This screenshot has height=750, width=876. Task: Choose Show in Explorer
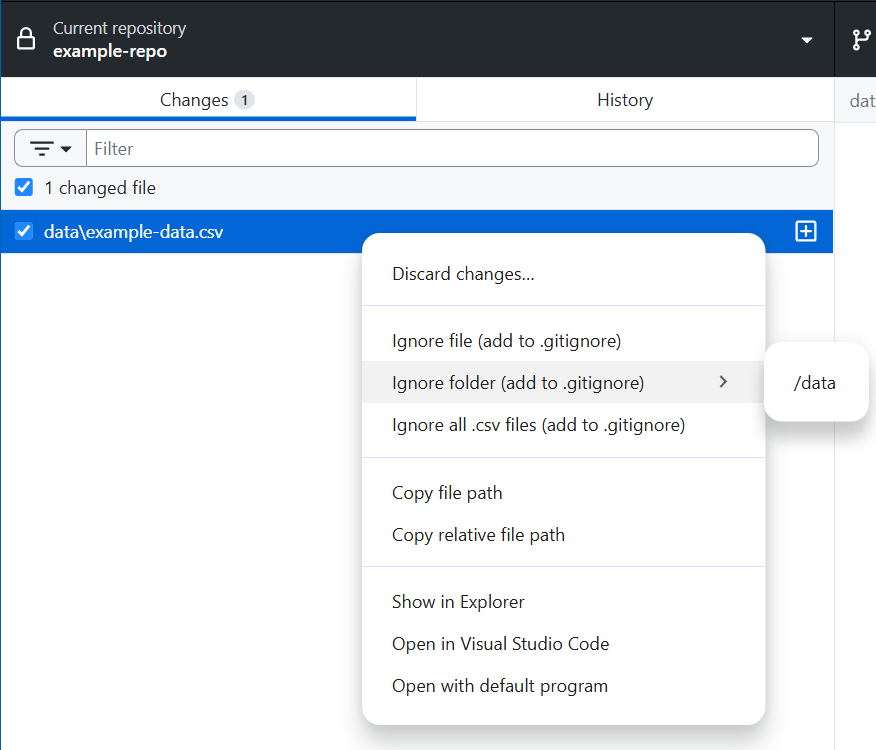click(x=458, y=602)
